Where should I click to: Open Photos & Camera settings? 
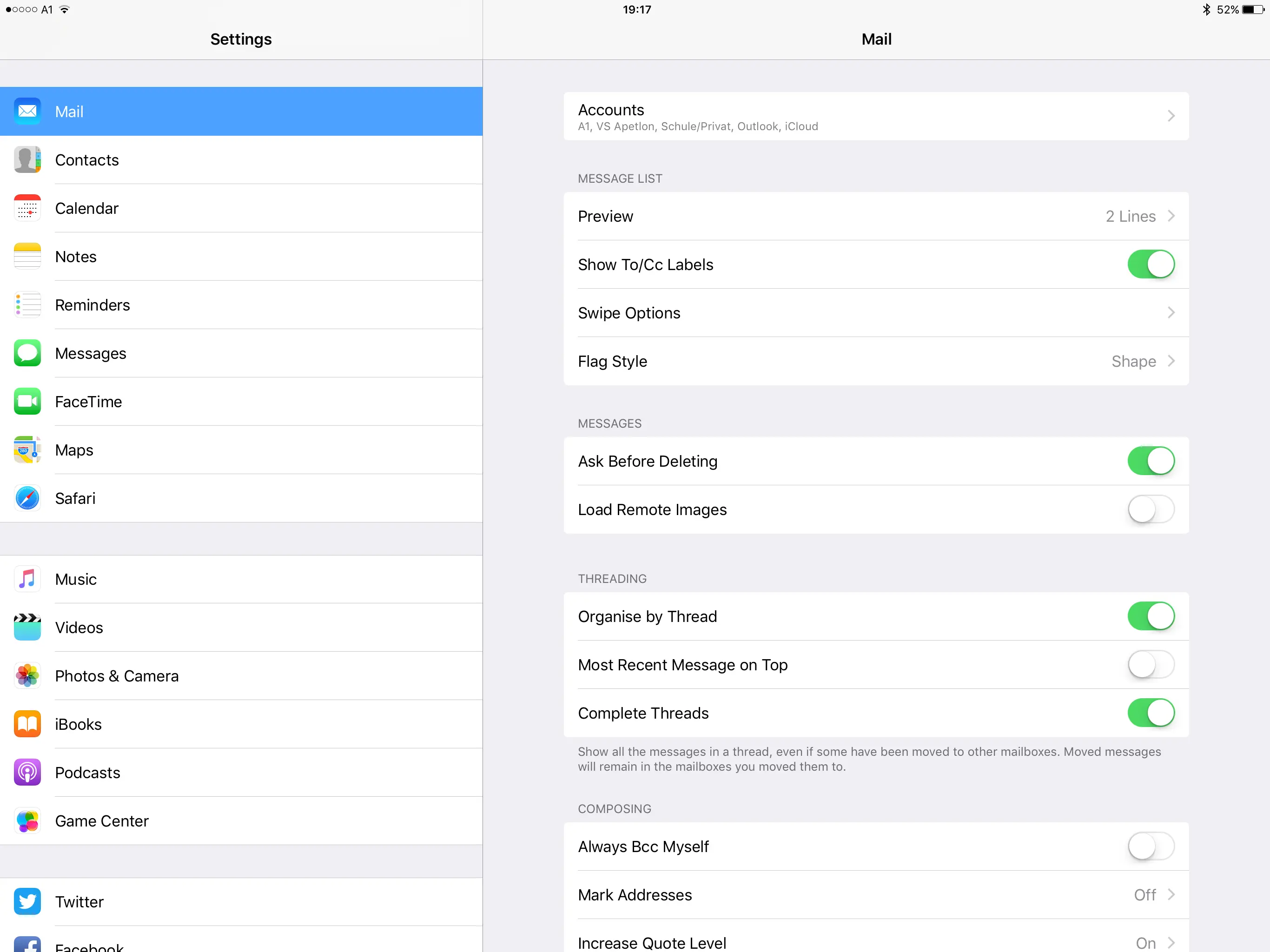pyautogui.click(x=117, y=676)
